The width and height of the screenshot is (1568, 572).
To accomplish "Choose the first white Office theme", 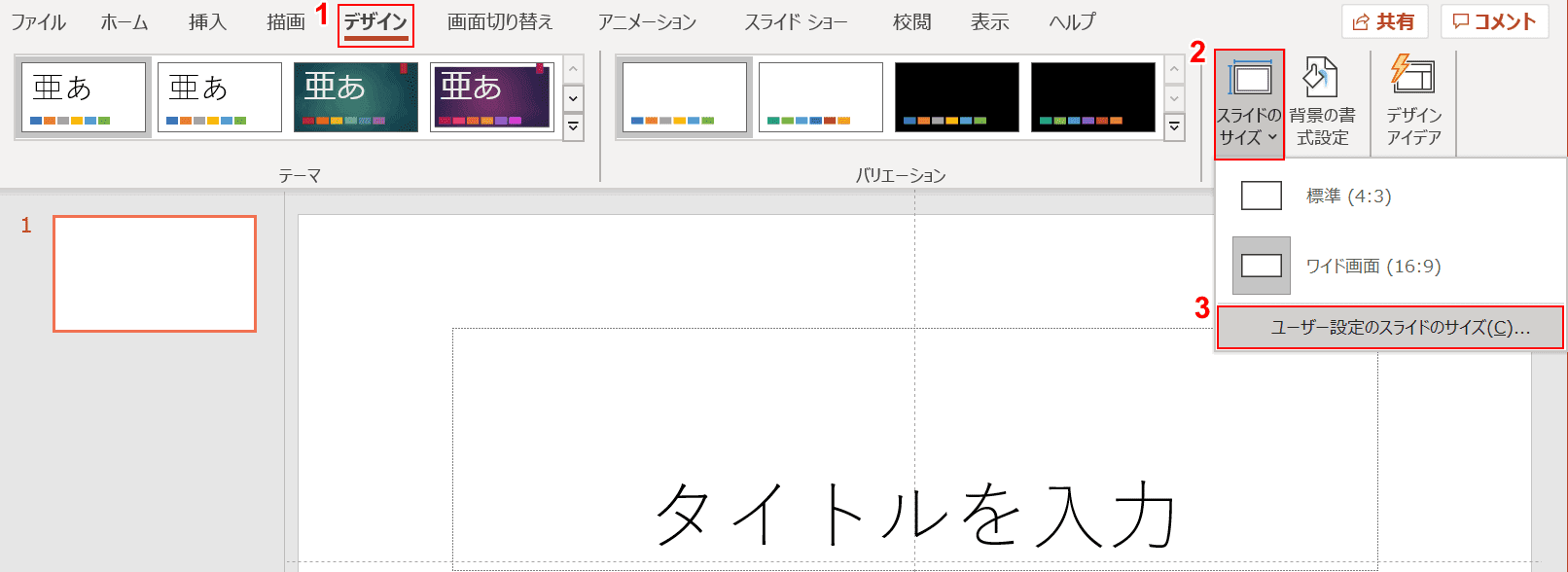I will 84,97.
